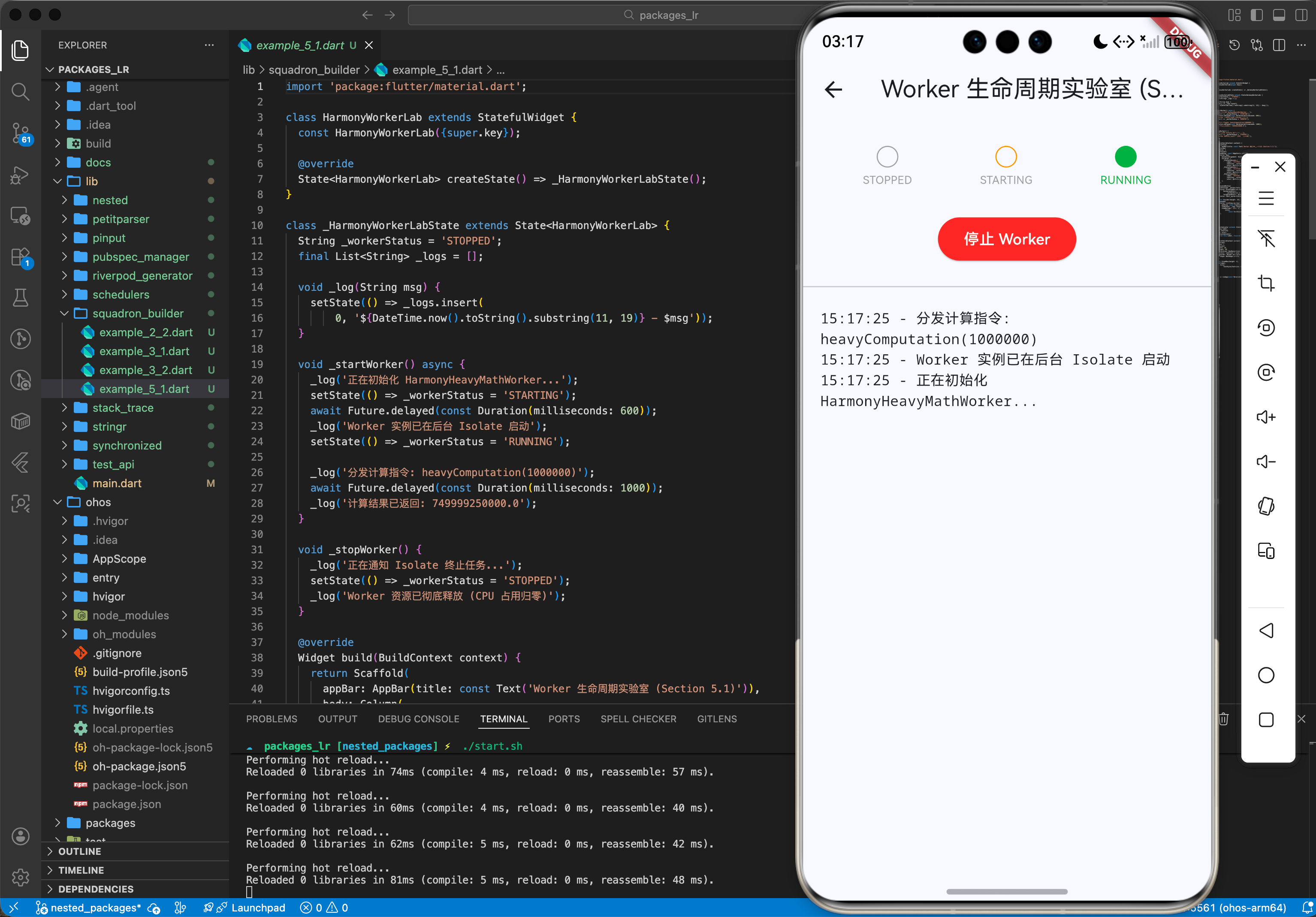1316x917 pixels.
Task: Click emulator home circle navigation button
Action: (x=1265, y=675)
